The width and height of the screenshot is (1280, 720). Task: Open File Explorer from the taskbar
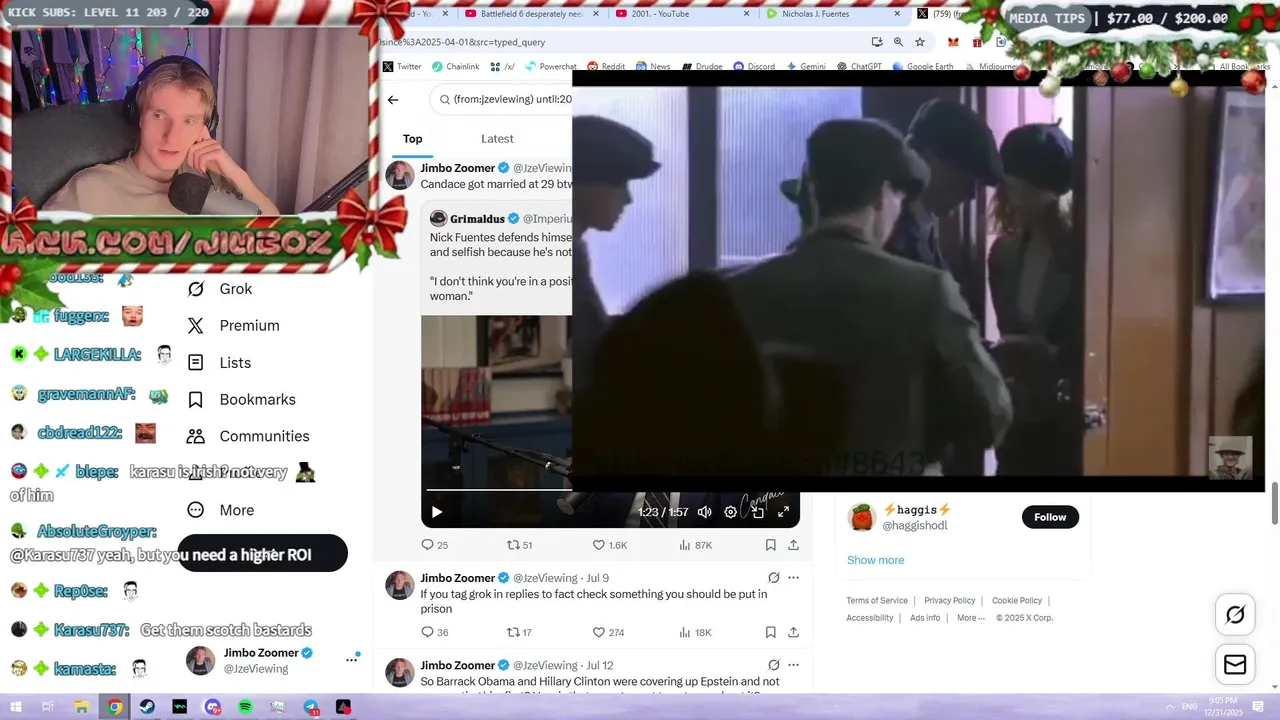82,707
